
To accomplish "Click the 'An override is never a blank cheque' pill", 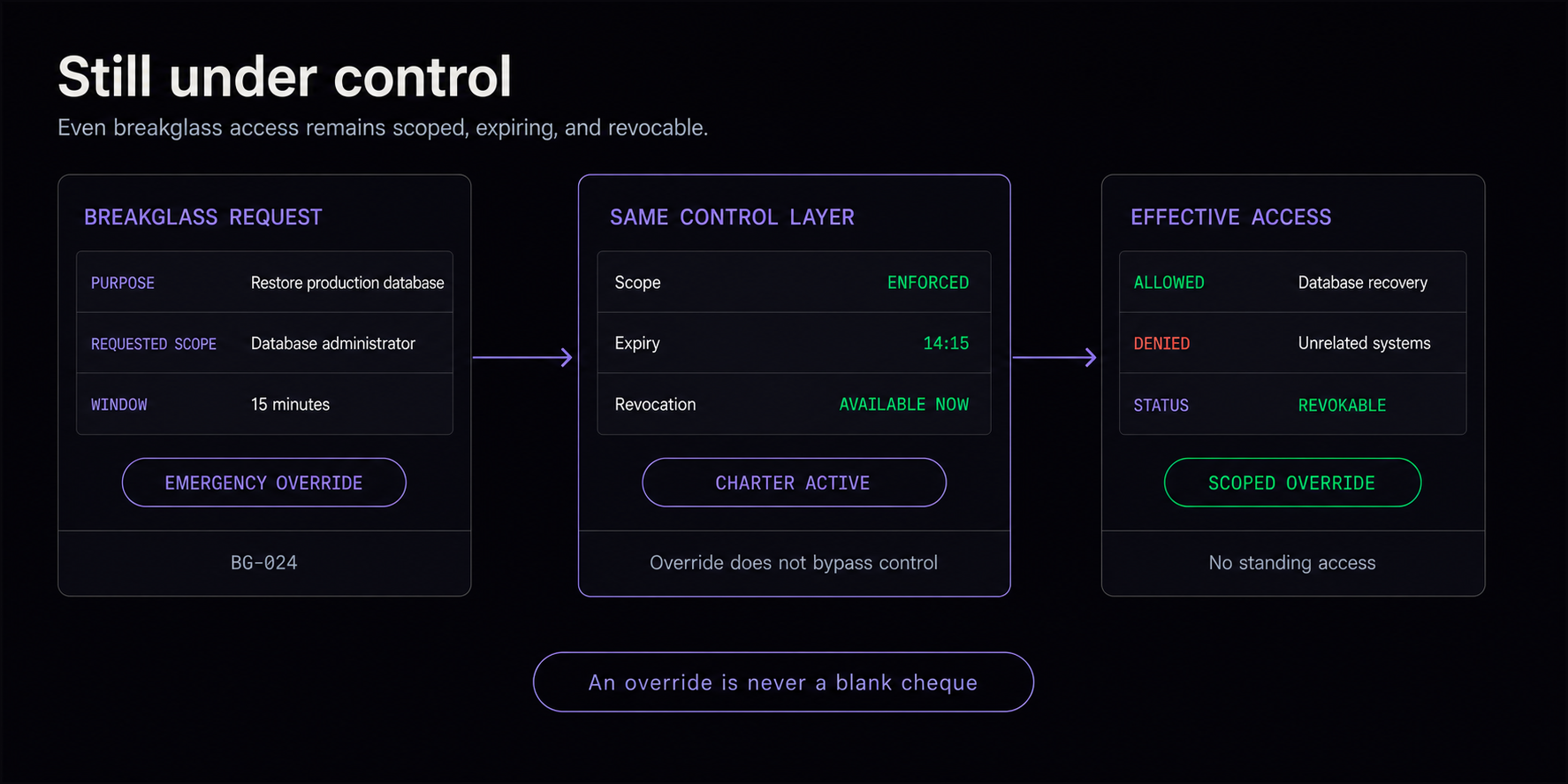I will (x=783, y=682).
